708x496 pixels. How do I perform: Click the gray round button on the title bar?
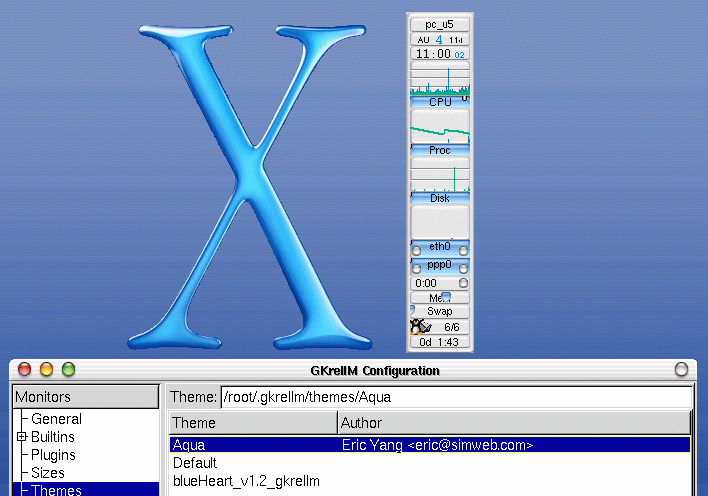pyautogui.click(x=681, y=370)
